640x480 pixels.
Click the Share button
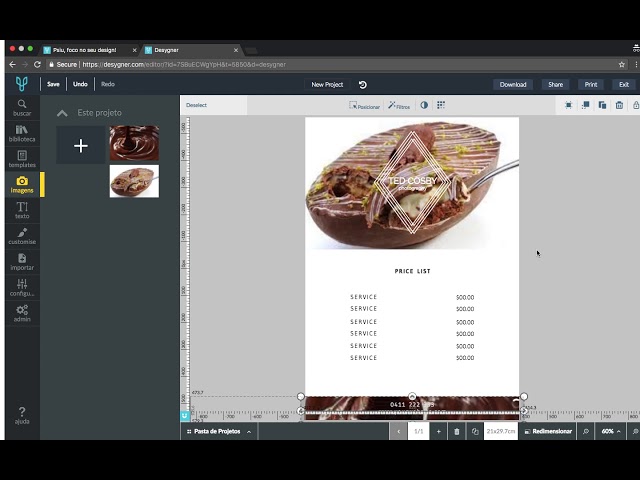tap(556, 84)
